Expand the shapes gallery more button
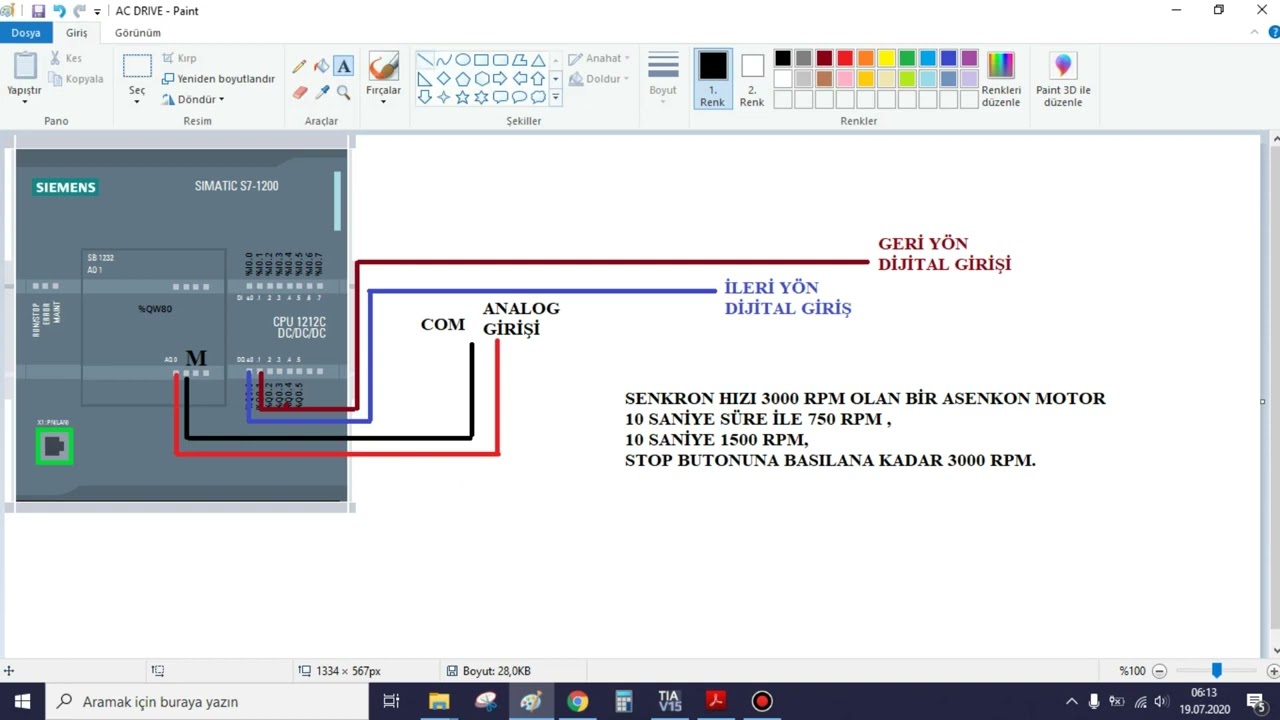The image size is (1280, 720). [555, 98]
